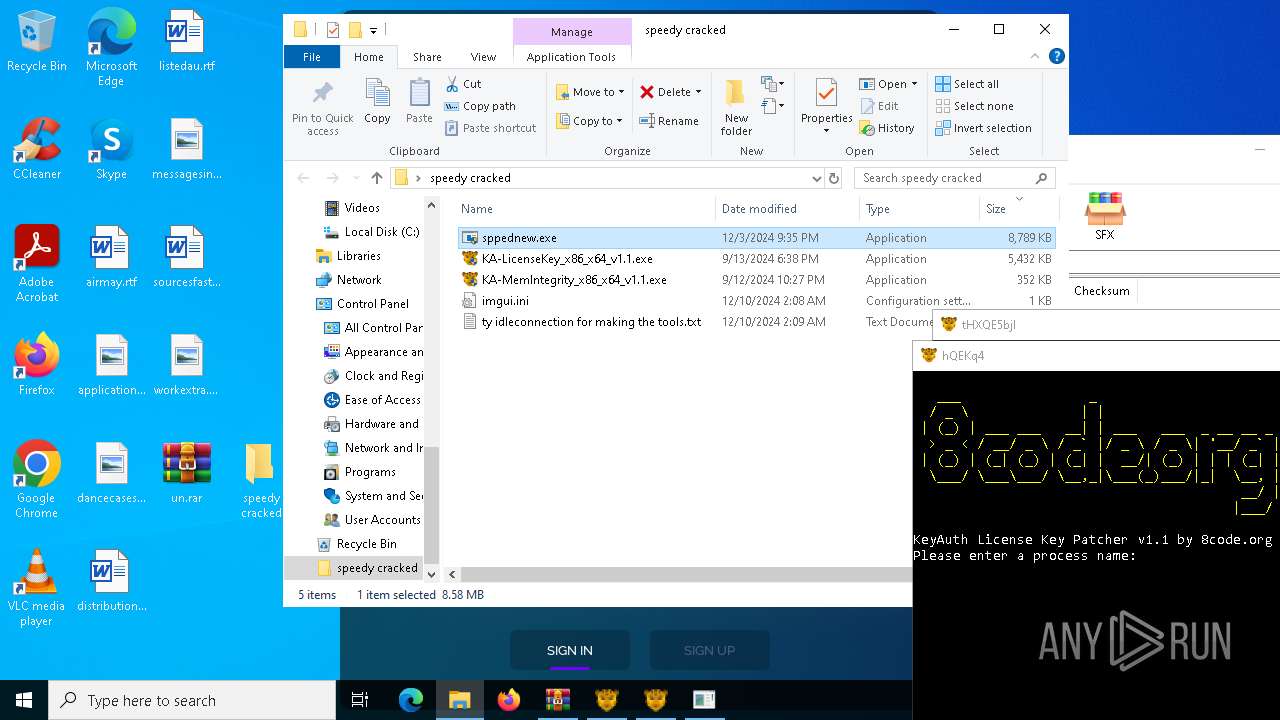Image resolution: width=1280 pixels, height=720 pixels.
Task: Open Explorer Help question mark icon
Action: coord(1056,57)
